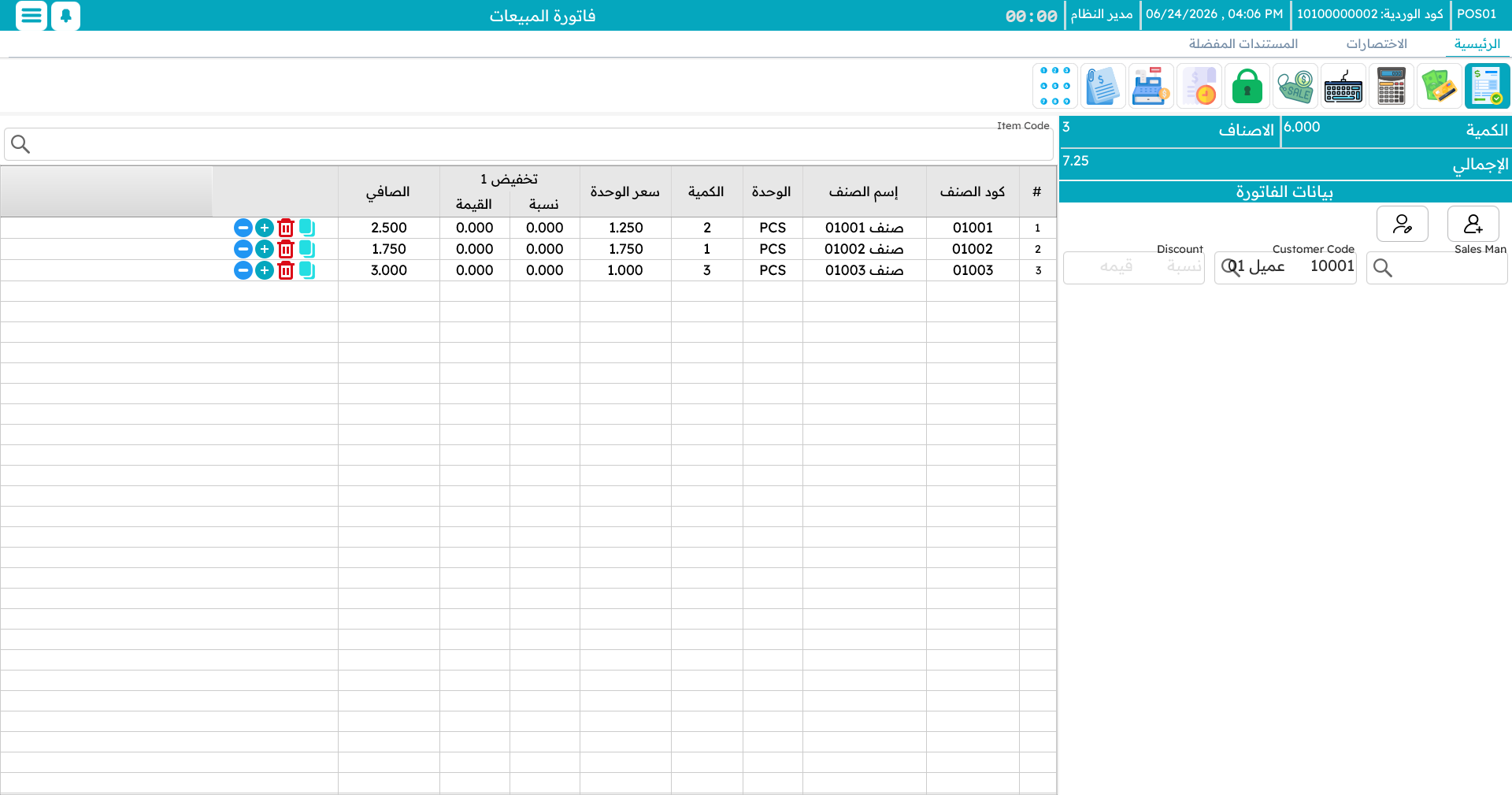The image size is (1512, 795).
Task: Select item code cell 01001
Action: [x=973, y=228]
